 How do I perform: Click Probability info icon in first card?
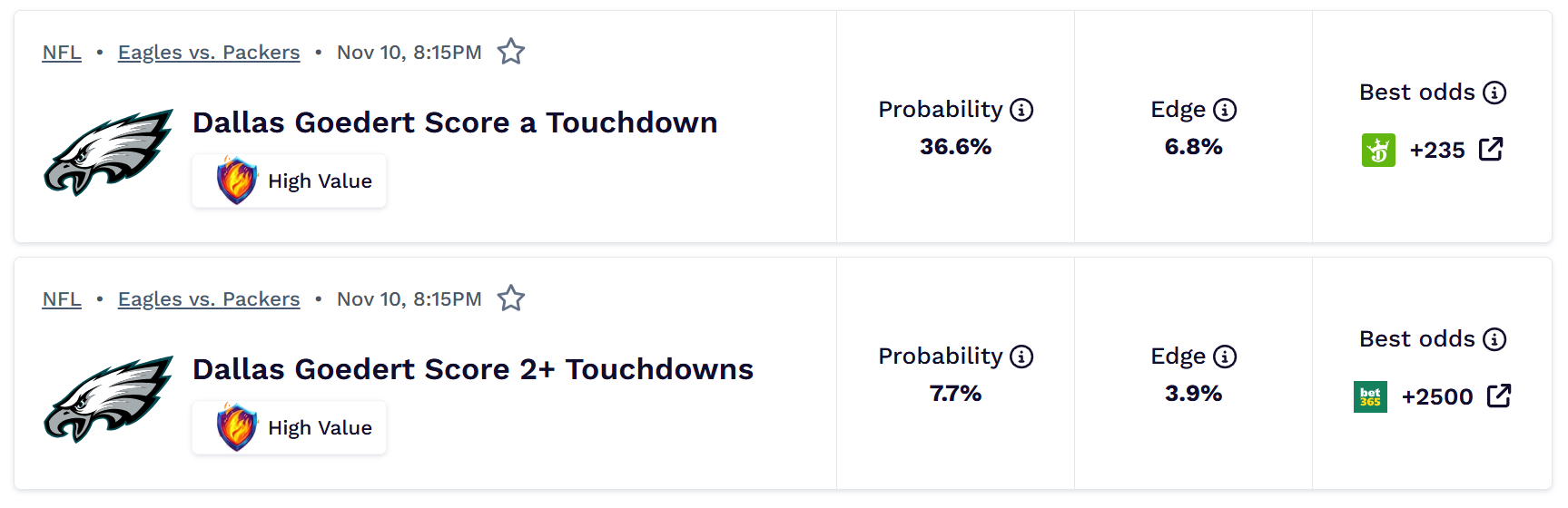pos(1021,110)
